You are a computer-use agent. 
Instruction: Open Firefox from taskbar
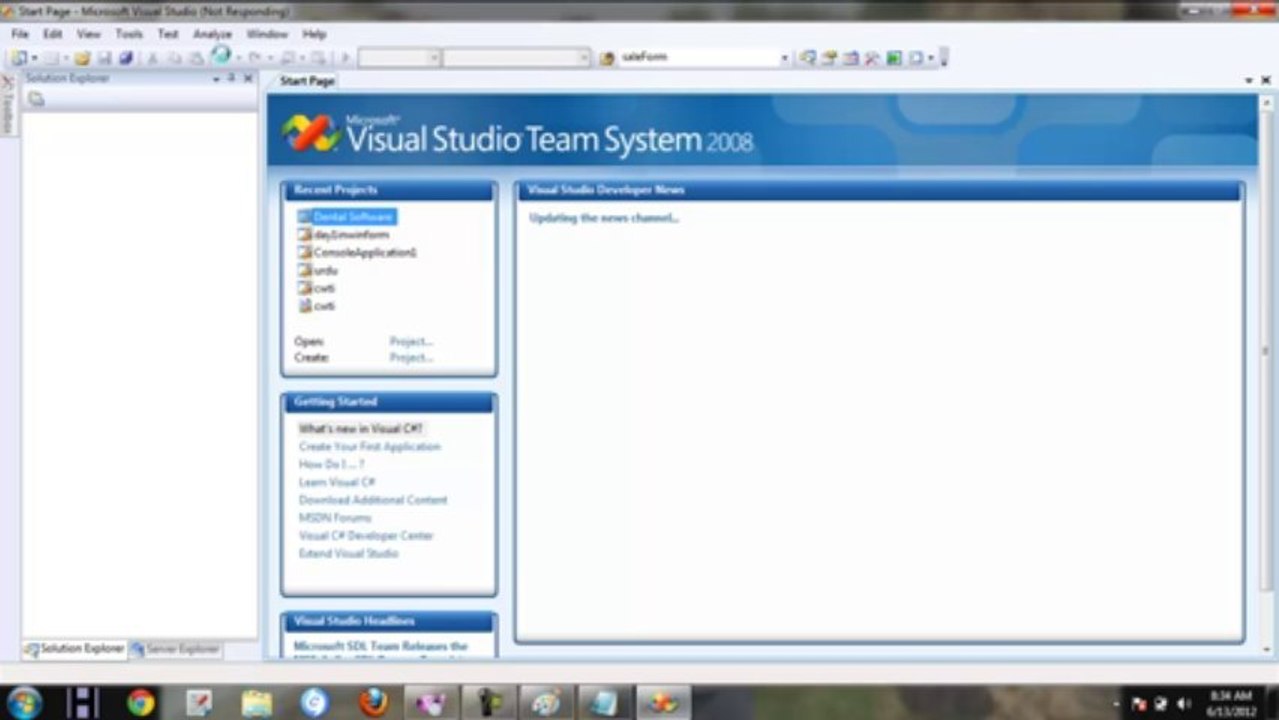point(373,702)
